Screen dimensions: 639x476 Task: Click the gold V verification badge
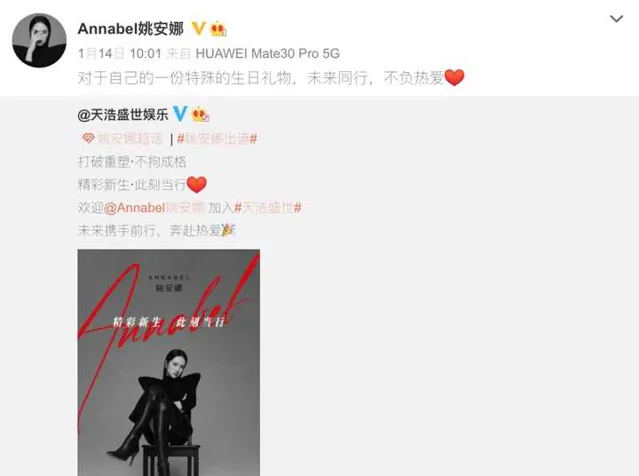click(198, 29)
